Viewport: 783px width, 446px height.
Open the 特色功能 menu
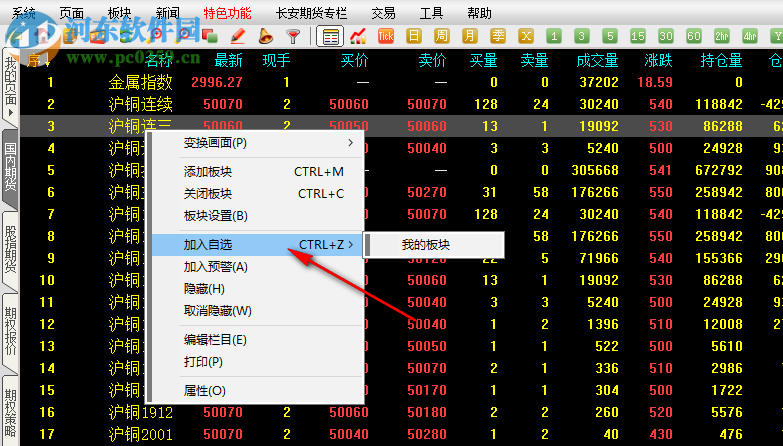227,13
